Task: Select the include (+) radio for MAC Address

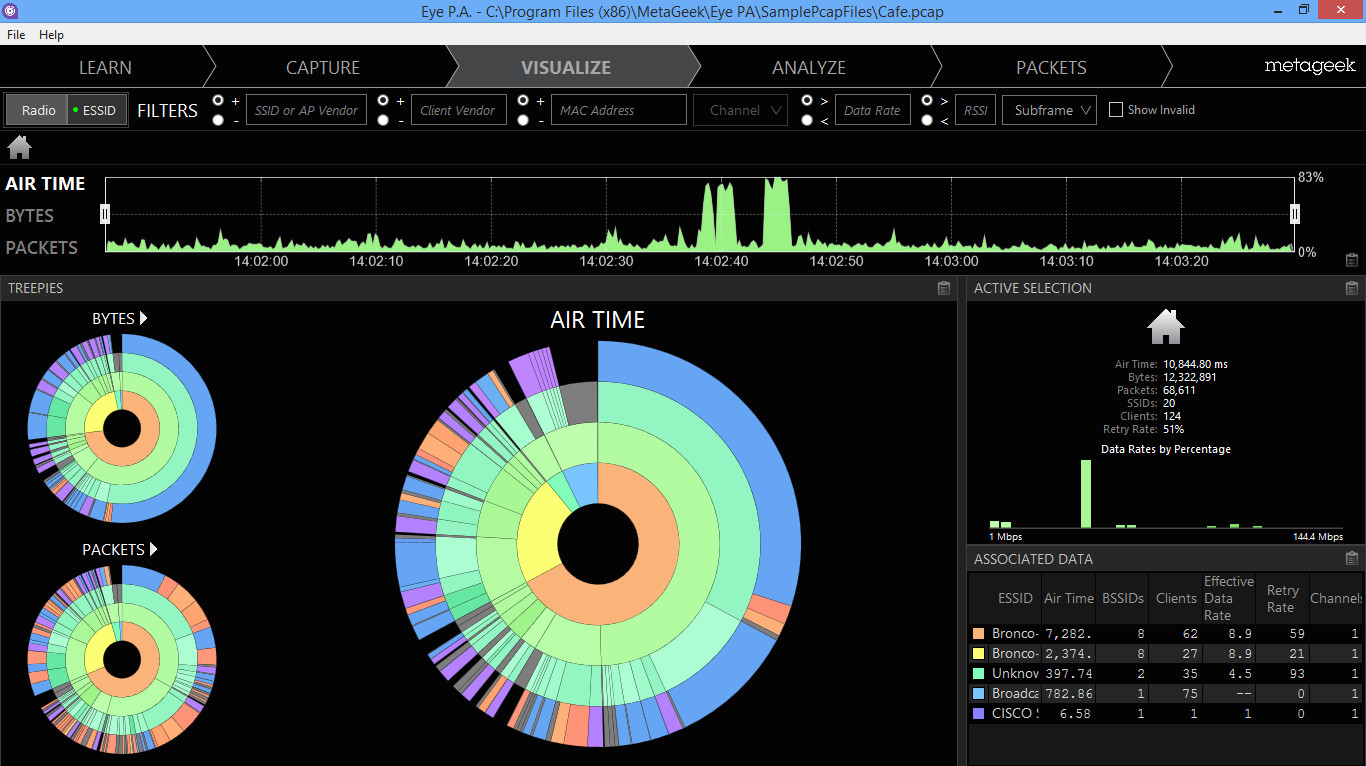Action: 523,101
